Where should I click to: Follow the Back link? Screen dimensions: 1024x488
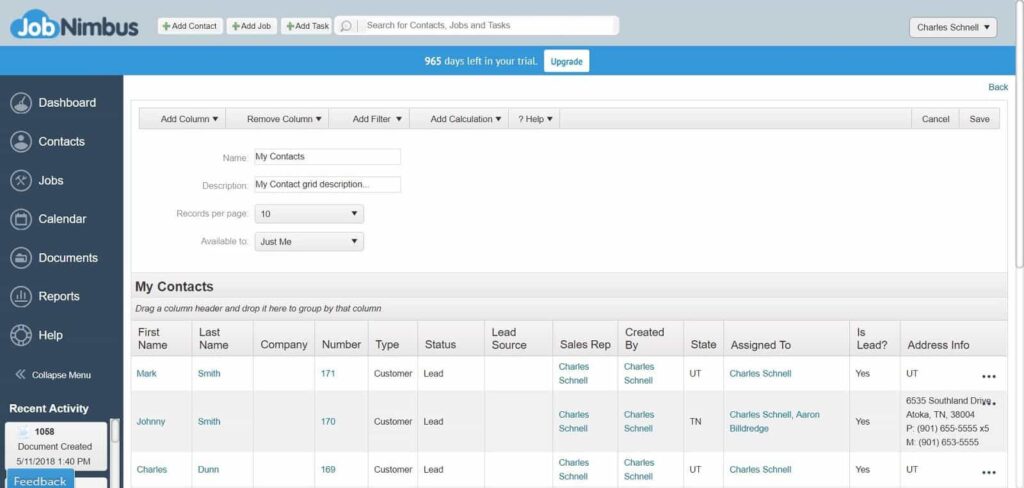[998, 87]
